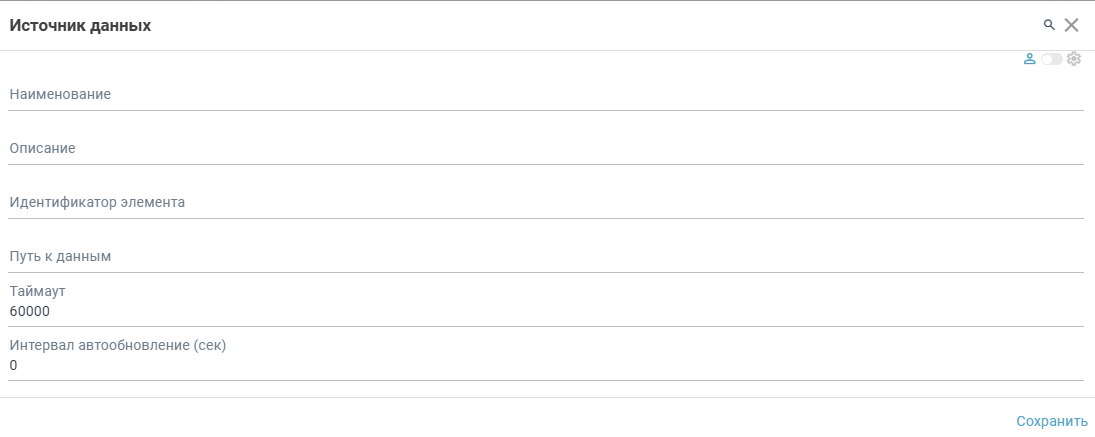Click empty header bar beside the title
Viewport: 1095px width, 437px height.
pos(600,26)
